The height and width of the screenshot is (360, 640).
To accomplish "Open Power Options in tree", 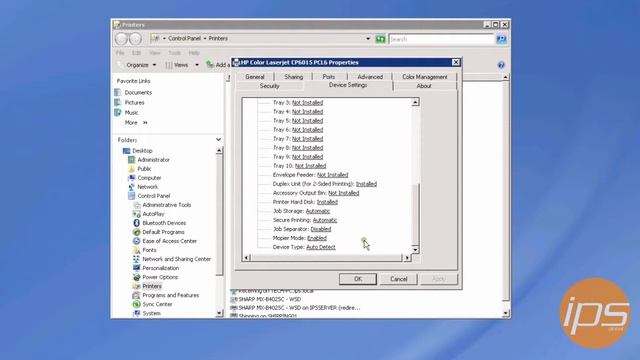I will (160, 277).
